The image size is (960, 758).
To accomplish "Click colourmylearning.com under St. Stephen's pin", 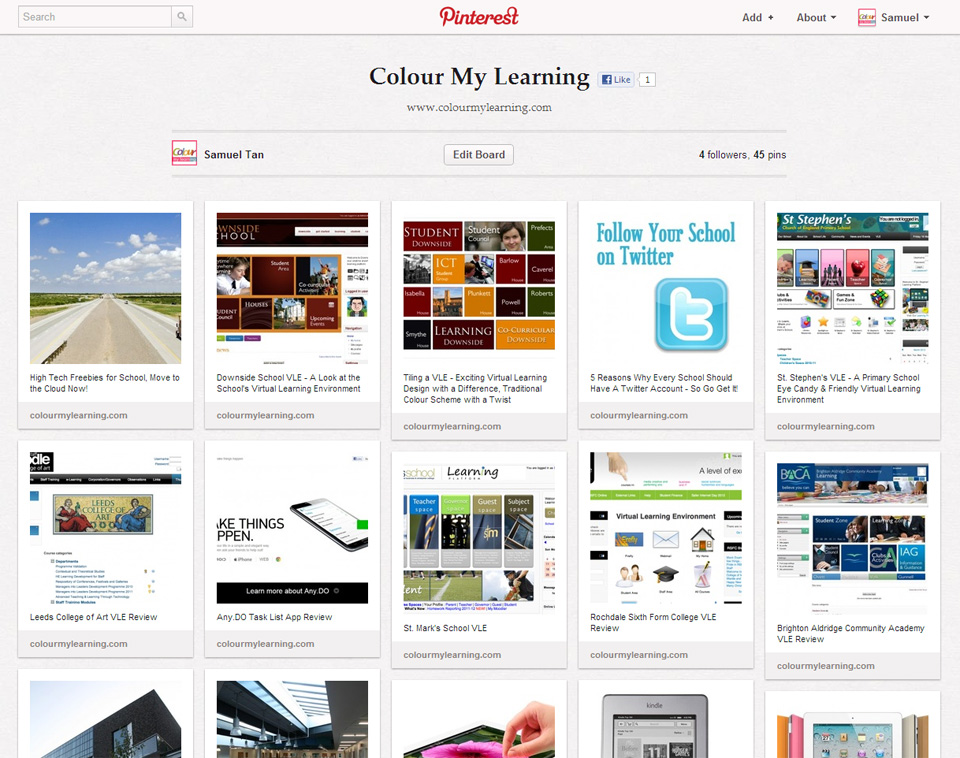I will (x=825, y=426).
